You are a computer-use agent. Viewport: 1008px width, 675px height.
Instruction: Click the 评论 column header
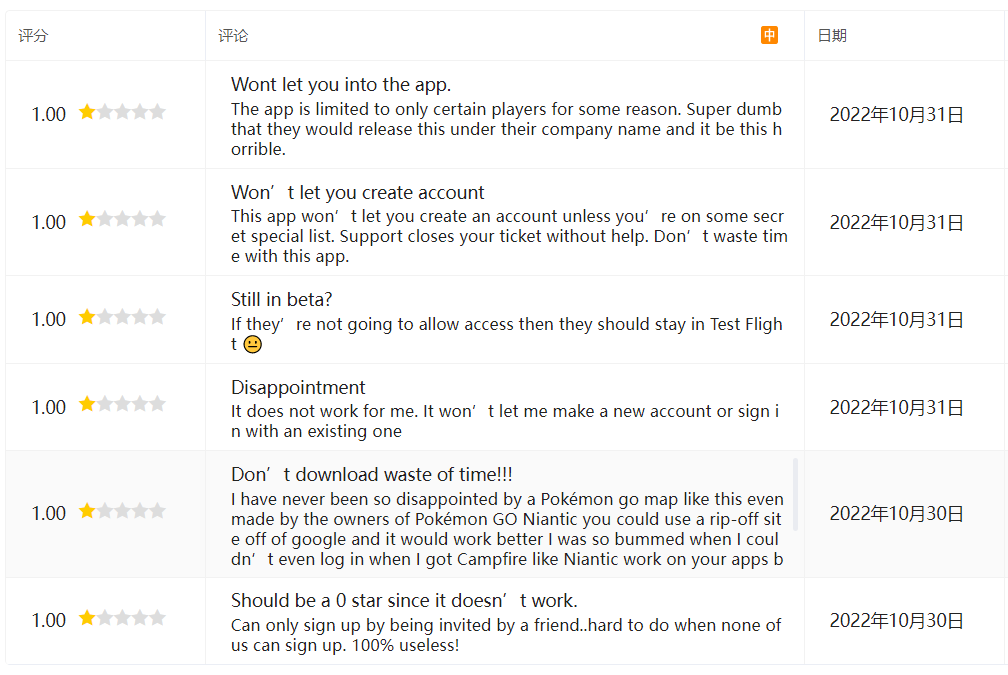point(233,36)
